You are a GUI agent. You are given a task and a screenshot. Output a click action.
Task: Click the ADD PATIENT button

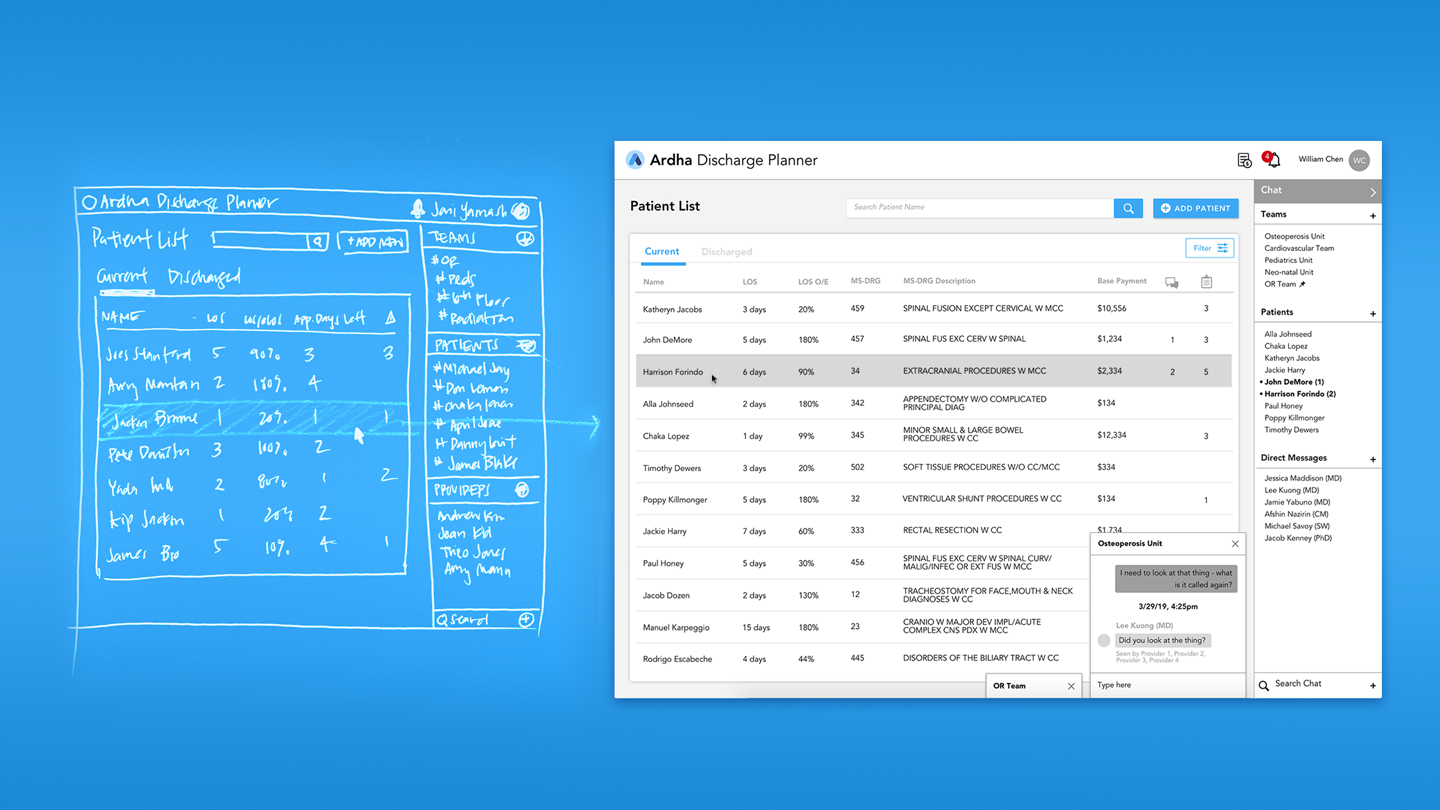1196,208
